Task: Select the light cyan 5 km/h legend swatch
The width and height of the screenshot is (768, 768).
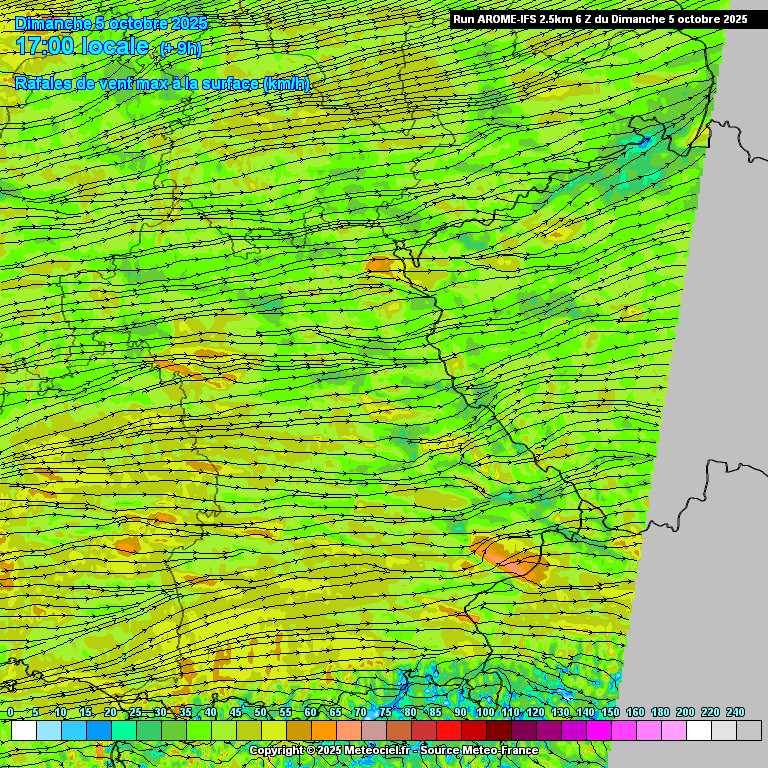Action: [x=49, y=731]
